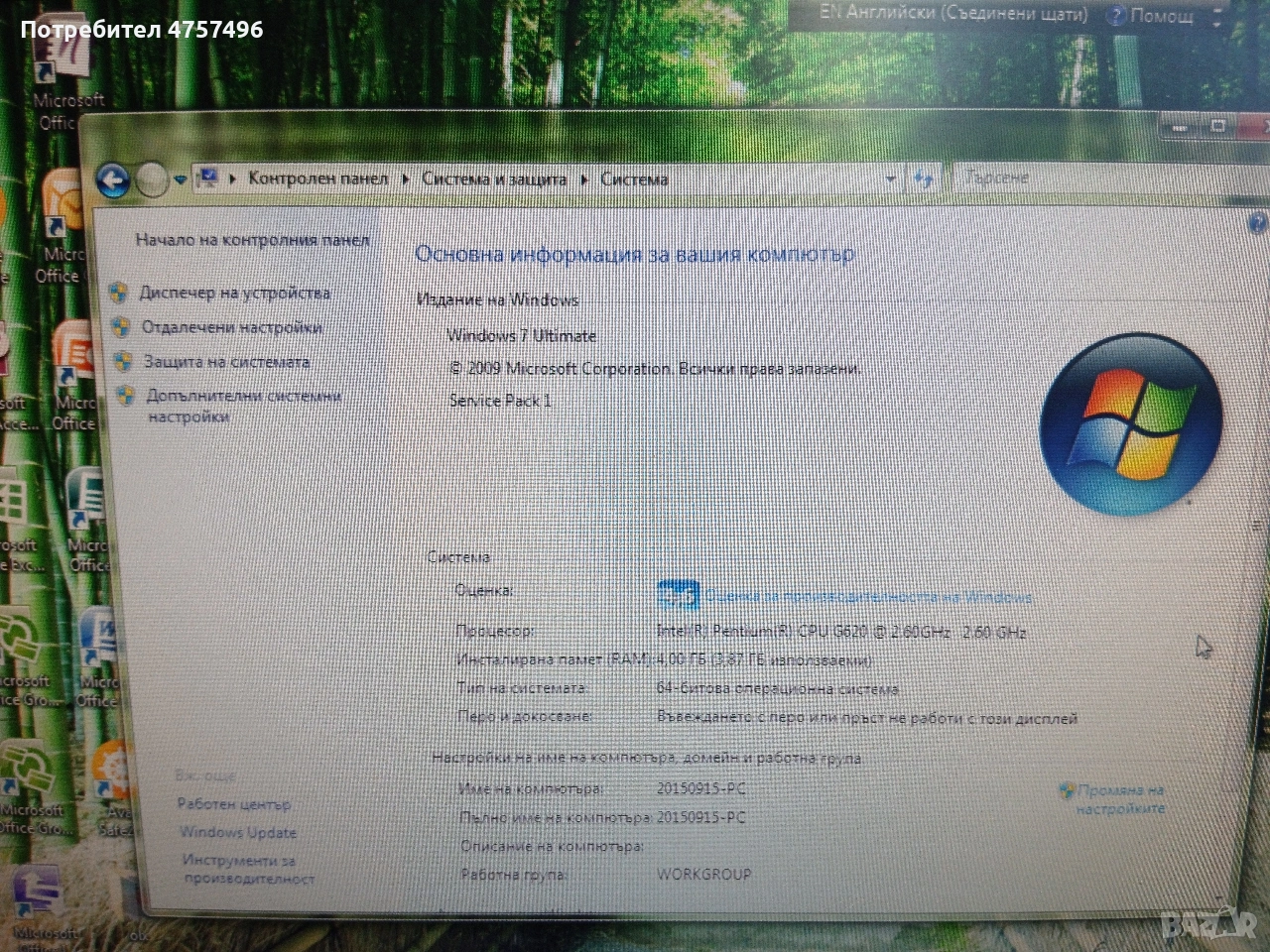Expand the arrow after Система и защита breadcrumb
Image resolution: width=1270 pixels, height=952 pixels.
tap(583, 179)
